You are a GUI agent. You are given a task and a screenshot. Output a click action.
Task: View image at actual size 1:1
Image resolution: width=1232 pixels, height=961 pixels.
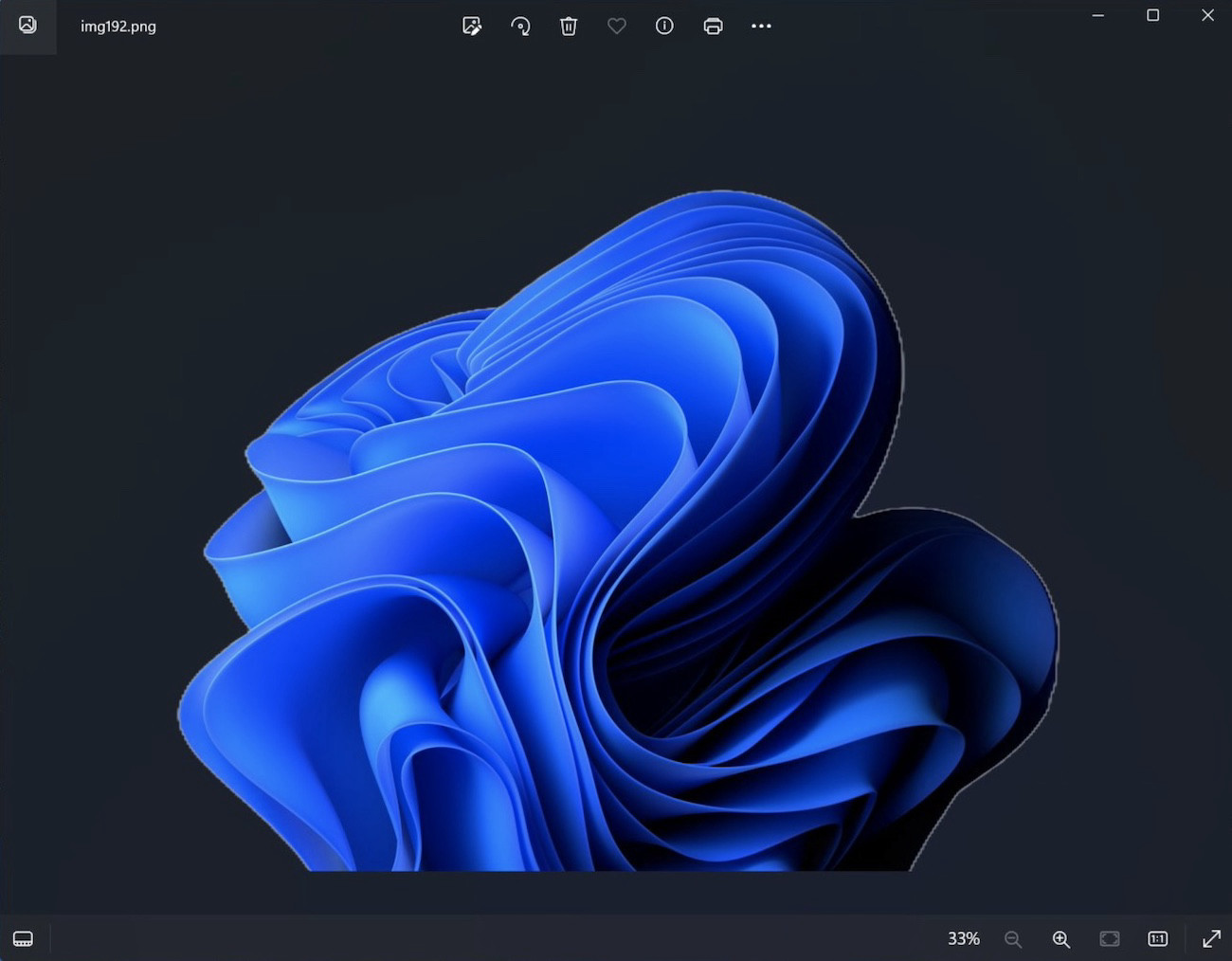(1157, 938)
